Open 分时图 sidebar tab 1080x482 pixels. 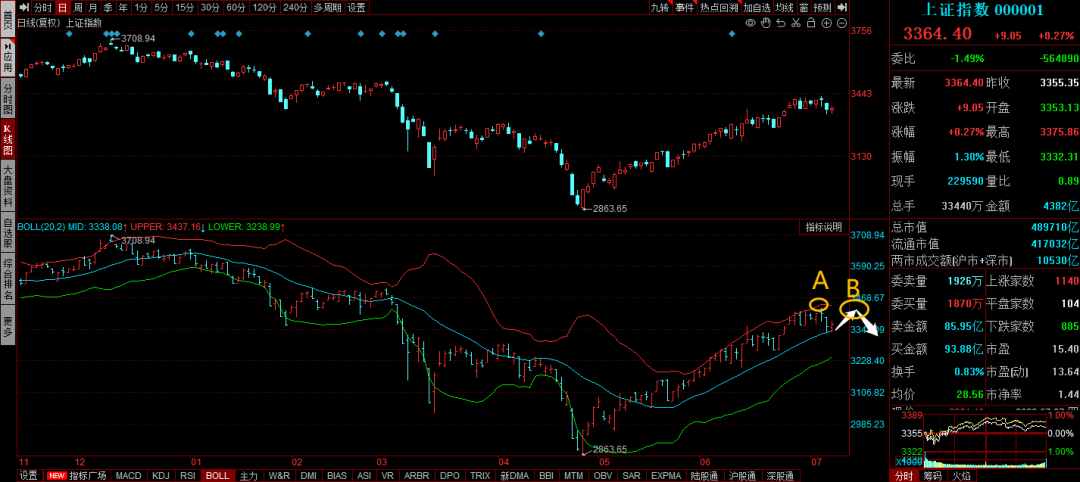click(x=8, y=98)
